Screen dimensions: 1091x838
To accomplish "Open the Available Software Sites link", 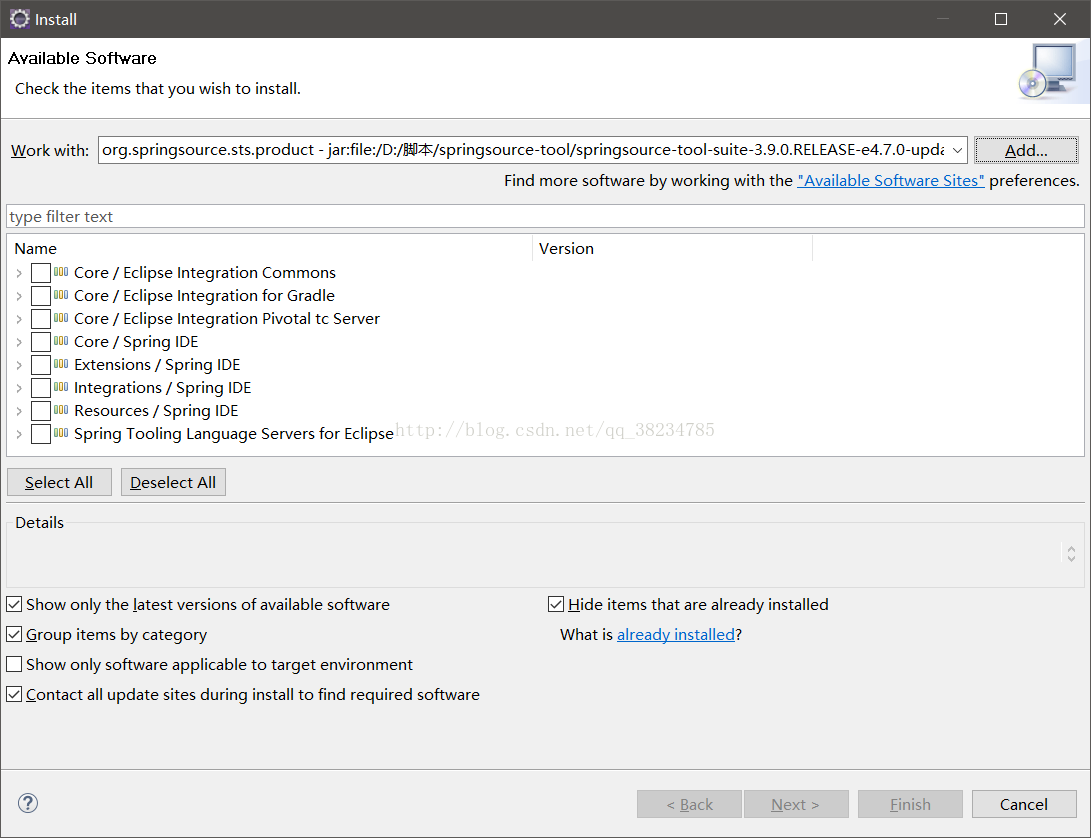I will 891,180.
